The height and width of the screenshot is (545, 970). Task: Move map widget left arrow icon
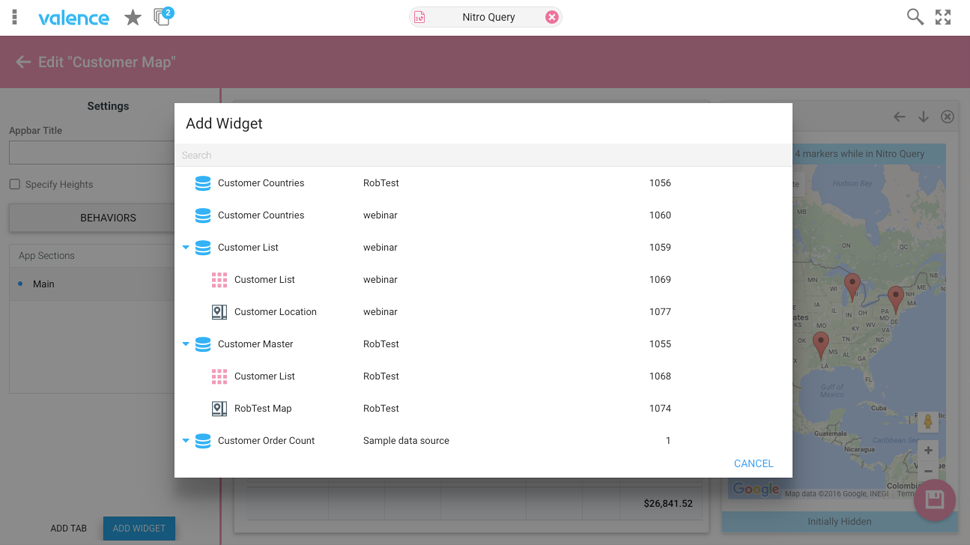click(x=899, y=117)
